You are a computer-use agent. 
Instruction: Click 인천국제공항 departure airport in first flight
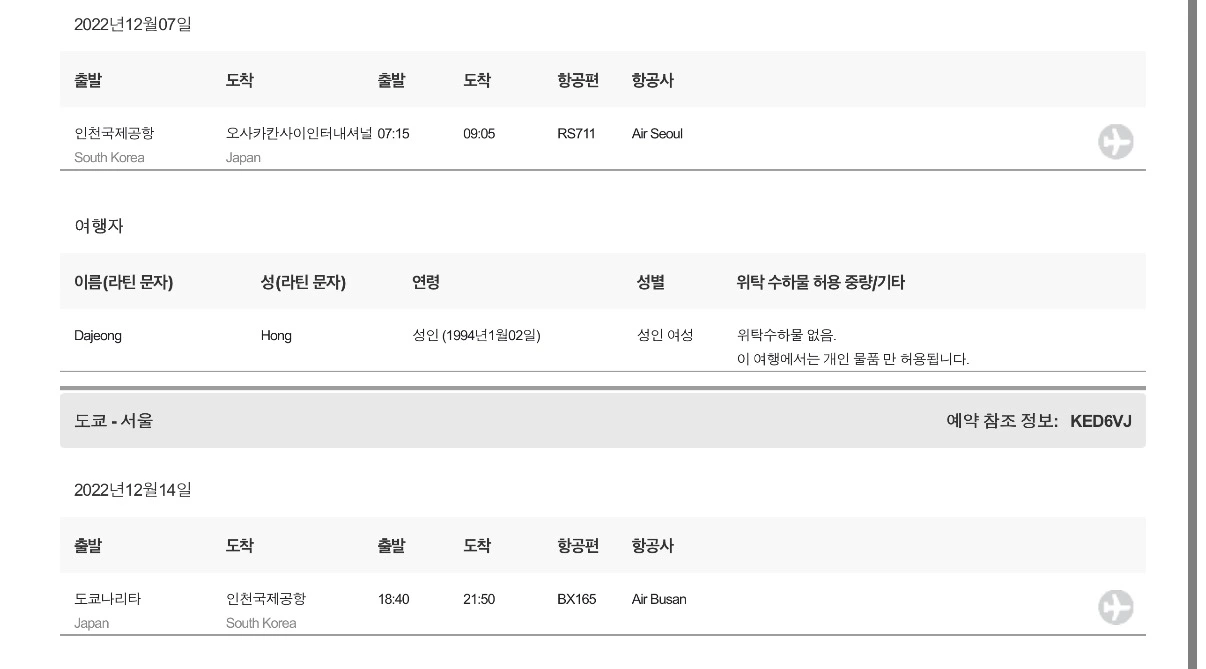click(x=114, y=134)
